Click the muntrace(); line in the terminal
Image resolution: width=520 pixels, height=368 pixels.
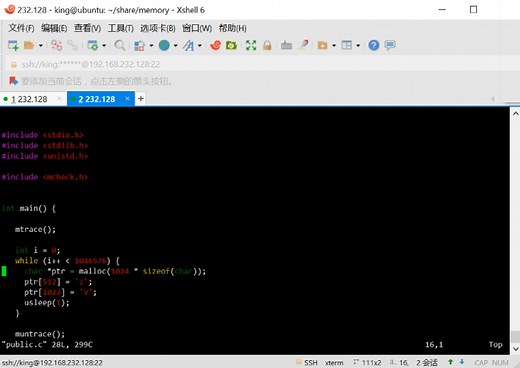click(x=40, y=334)
